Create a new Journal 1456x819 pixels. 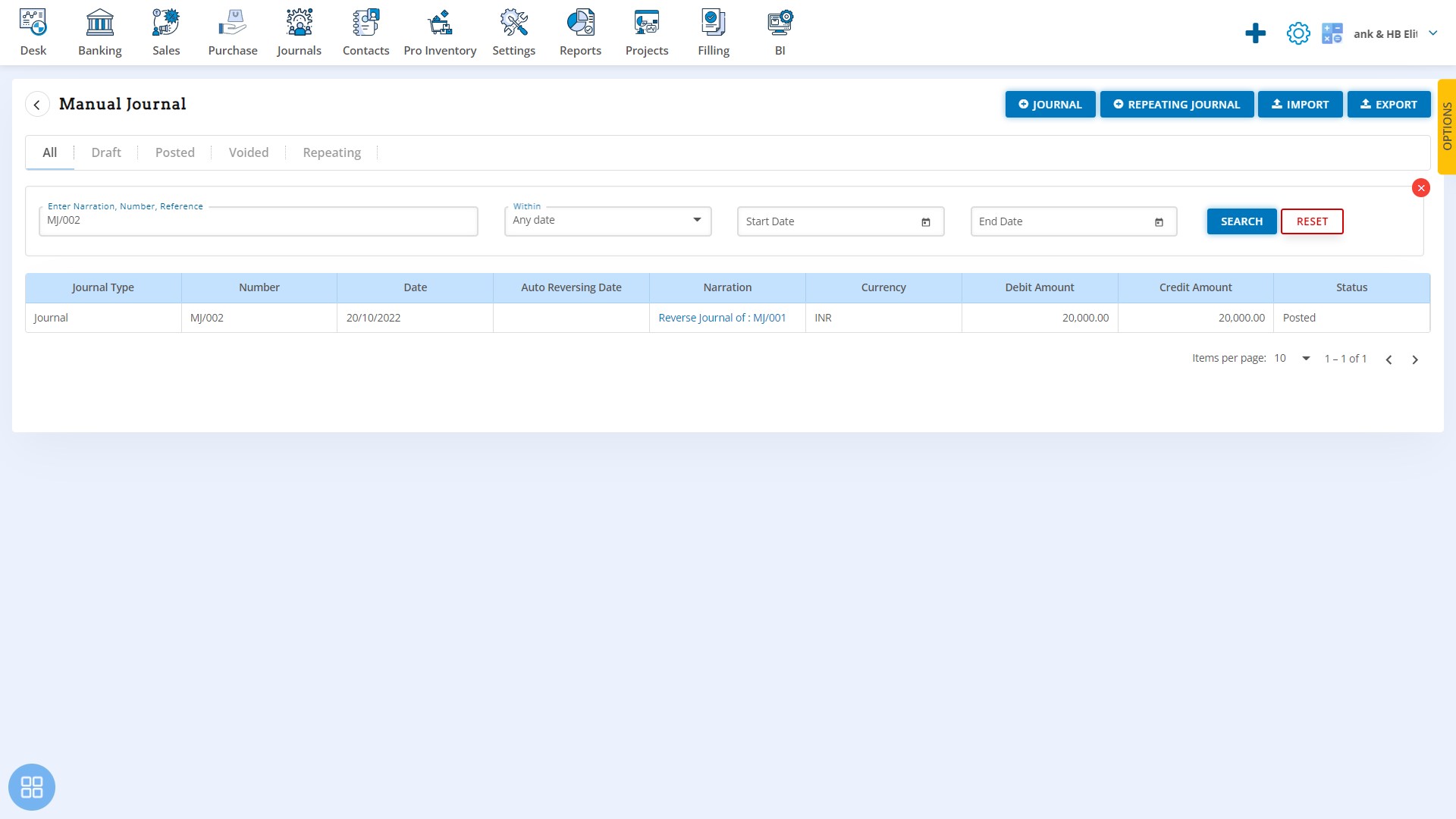pyautogui.click(x=1050, y=105)
